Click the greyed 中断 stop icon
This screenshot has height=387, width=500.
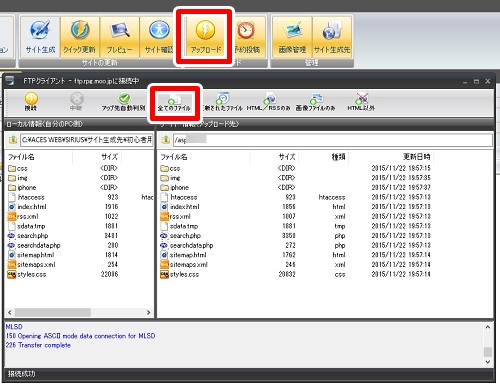76,102
